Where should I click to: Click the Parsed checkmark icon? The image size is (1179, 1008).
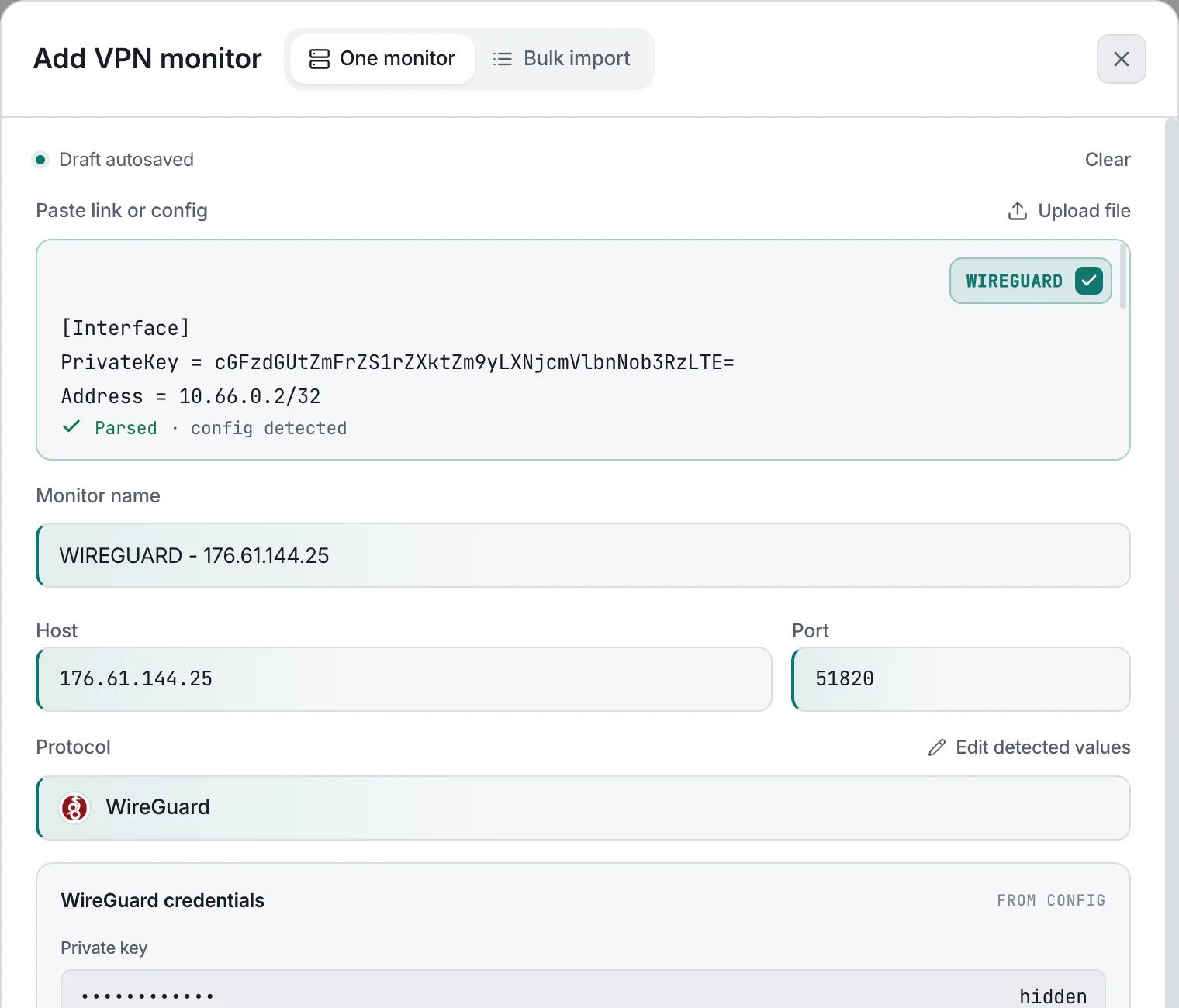coord(71,426)
